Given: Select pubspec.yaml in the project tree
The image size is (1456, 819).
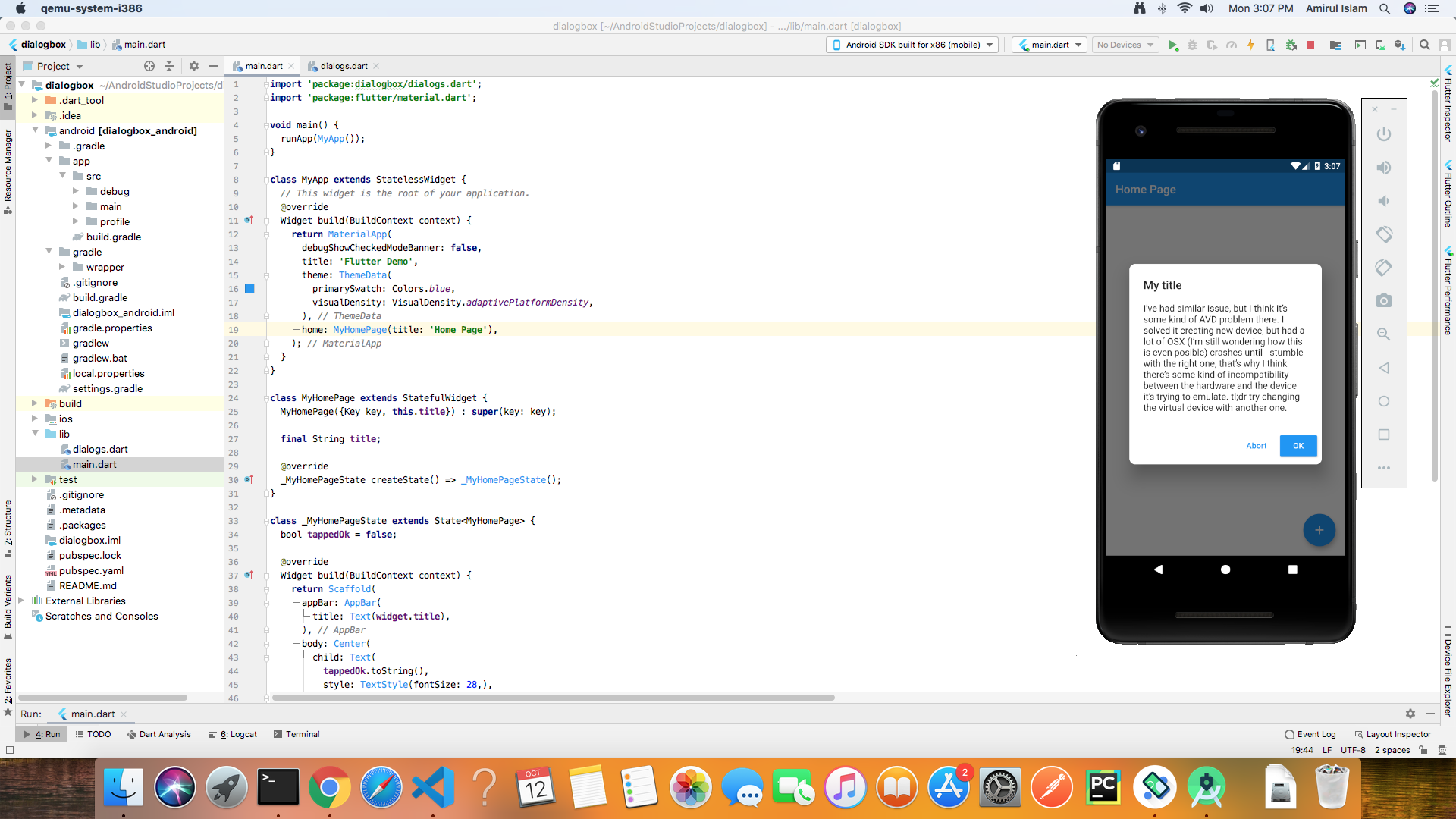Looking at the screenshot, I should [91, 570].
